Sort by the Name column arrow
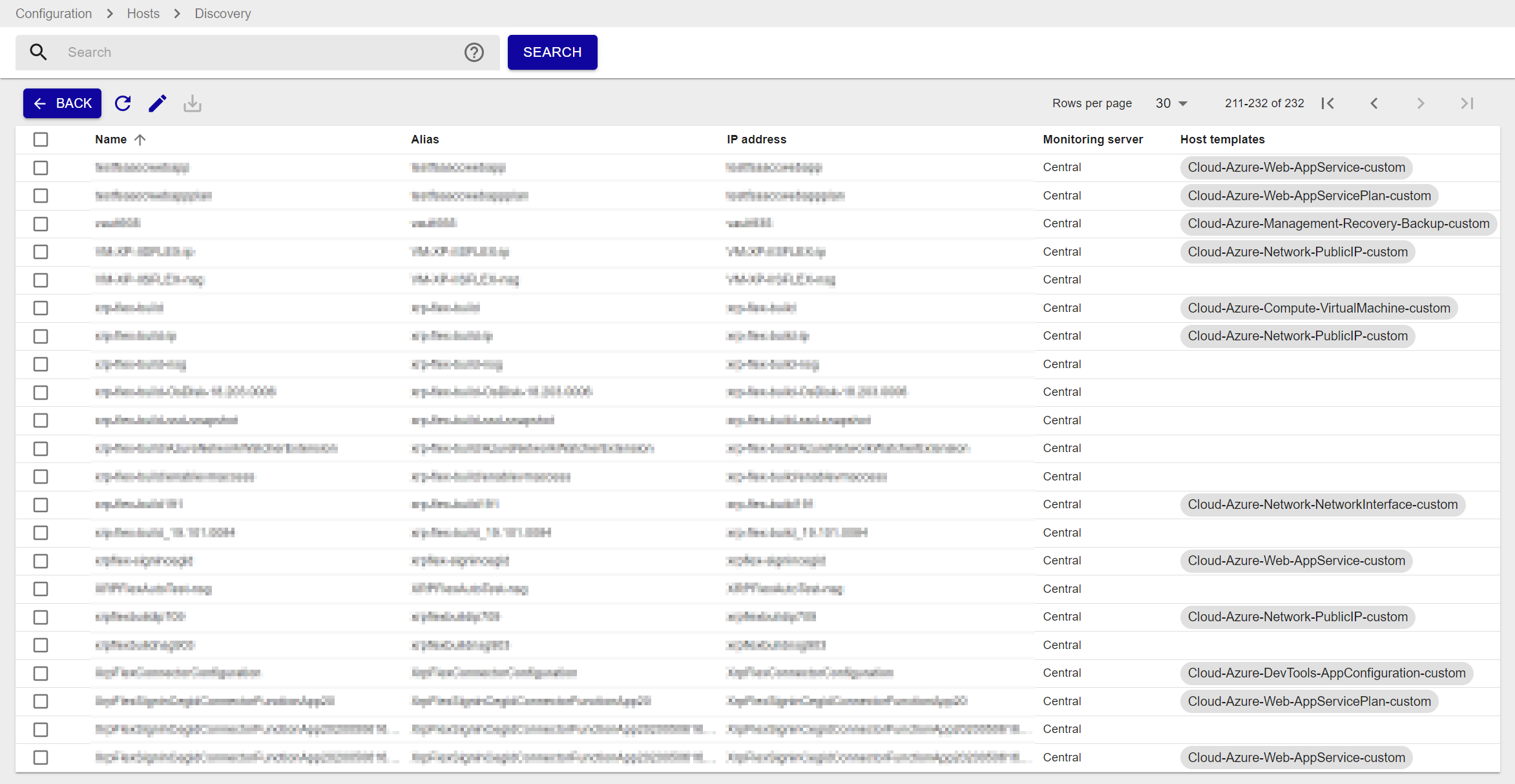The image size is (1515, 784). tap(140, 139)
